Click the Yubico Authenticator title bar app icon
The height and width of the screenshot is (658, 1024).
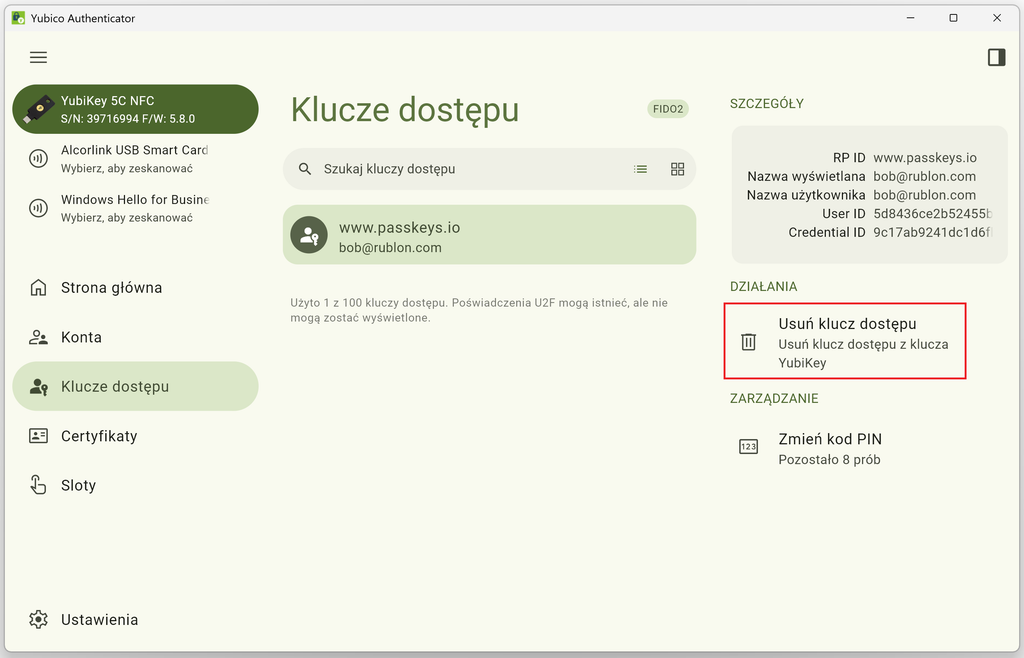18,18
